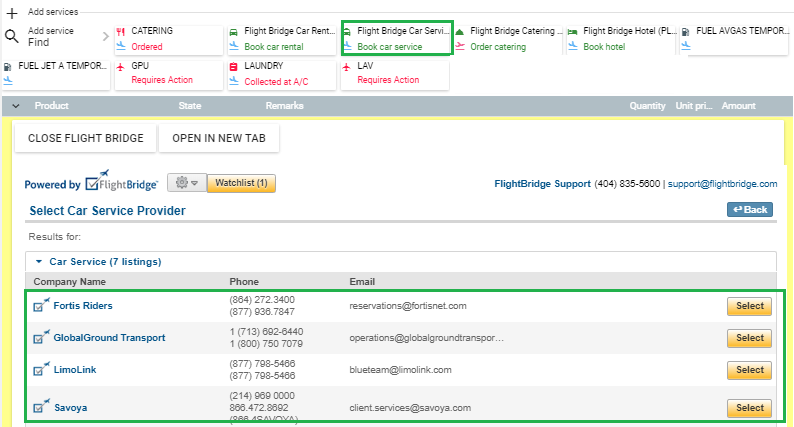The height and width of the screenshot is (427, 794).
Task: Click the FlightBridge check icon beside Fortis Riders
Action: 42,305
